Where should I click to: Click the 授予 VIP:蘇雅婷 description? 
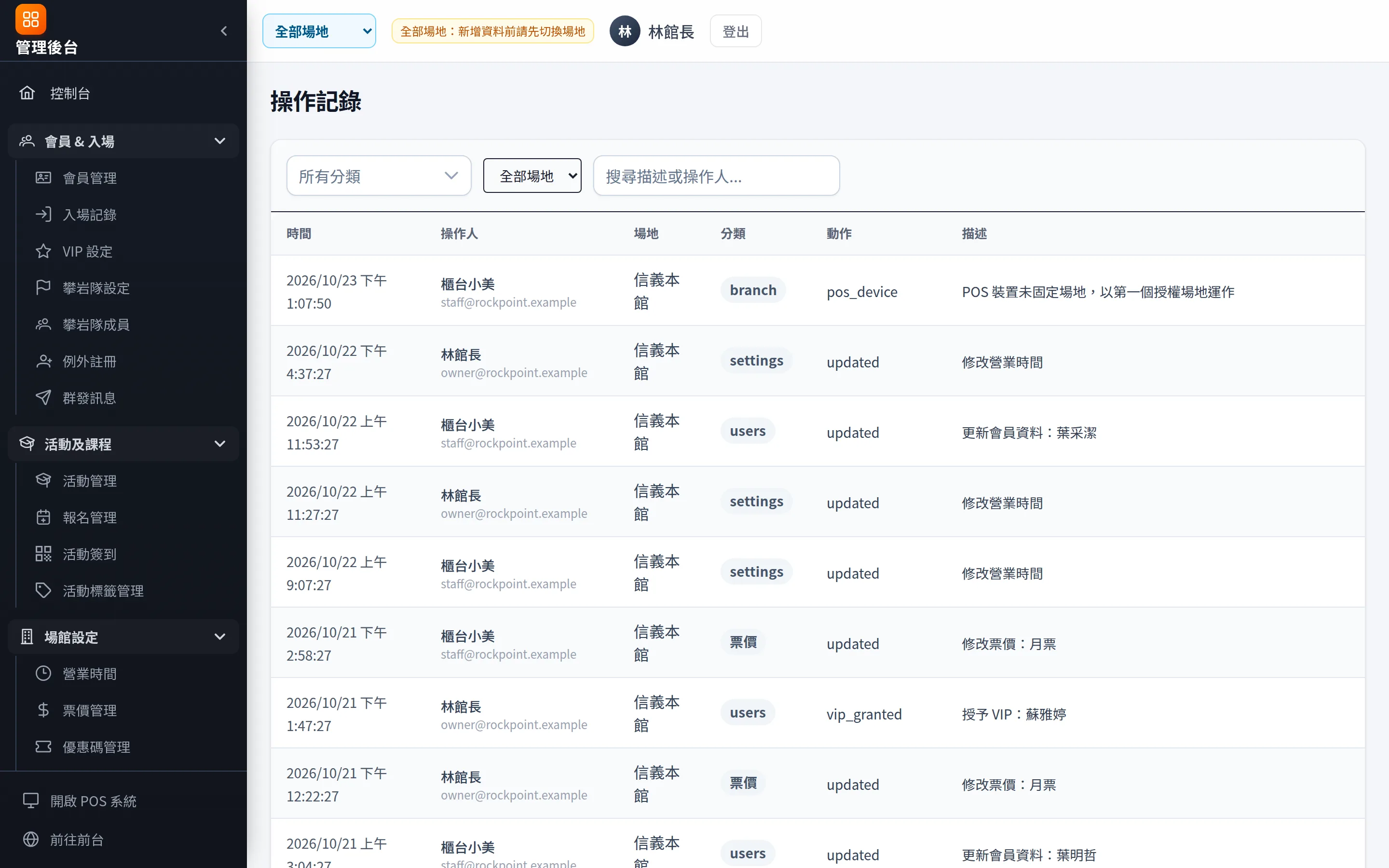pyautogui.click(x=1014, y=714)
